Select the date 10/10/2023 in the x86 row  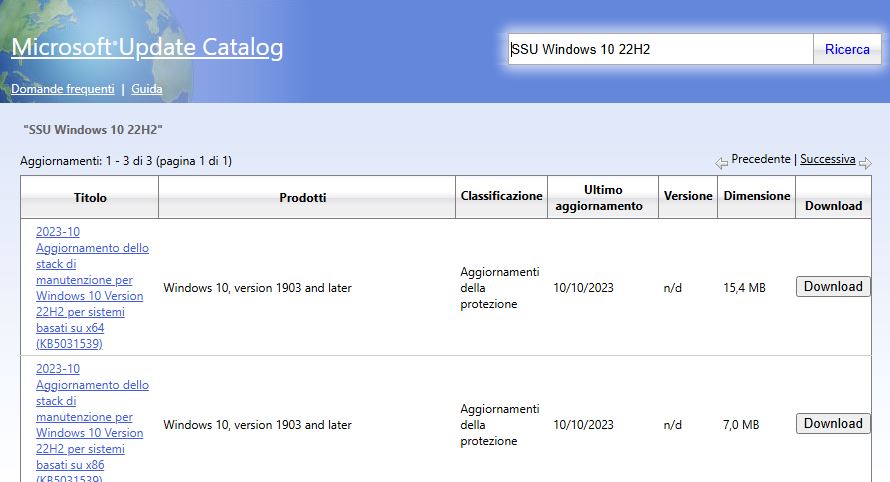(583, 425)
